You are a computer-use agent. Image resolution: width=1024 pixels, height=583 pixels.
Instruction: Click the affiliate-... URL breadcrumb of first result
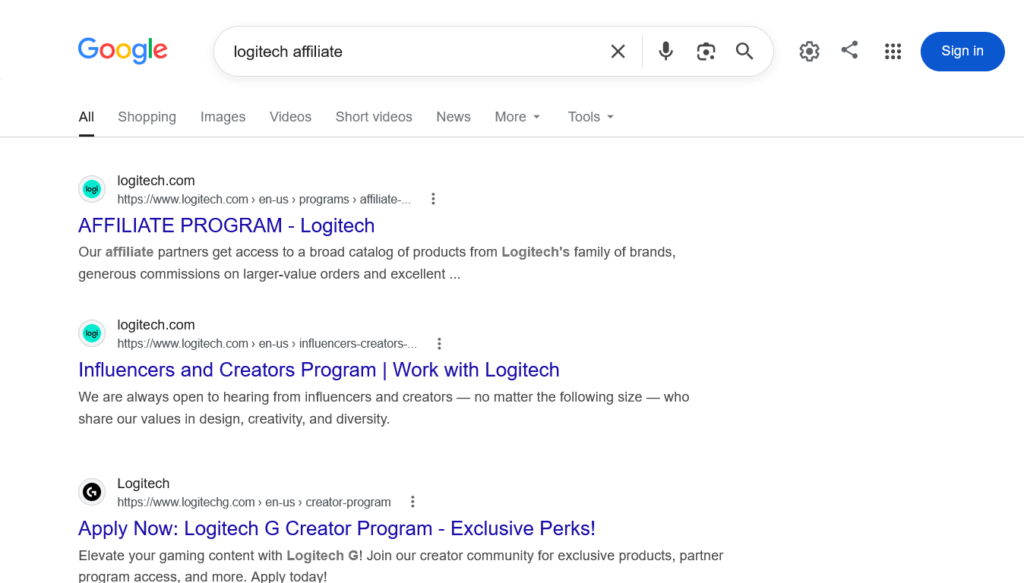[x=264, y=199]
